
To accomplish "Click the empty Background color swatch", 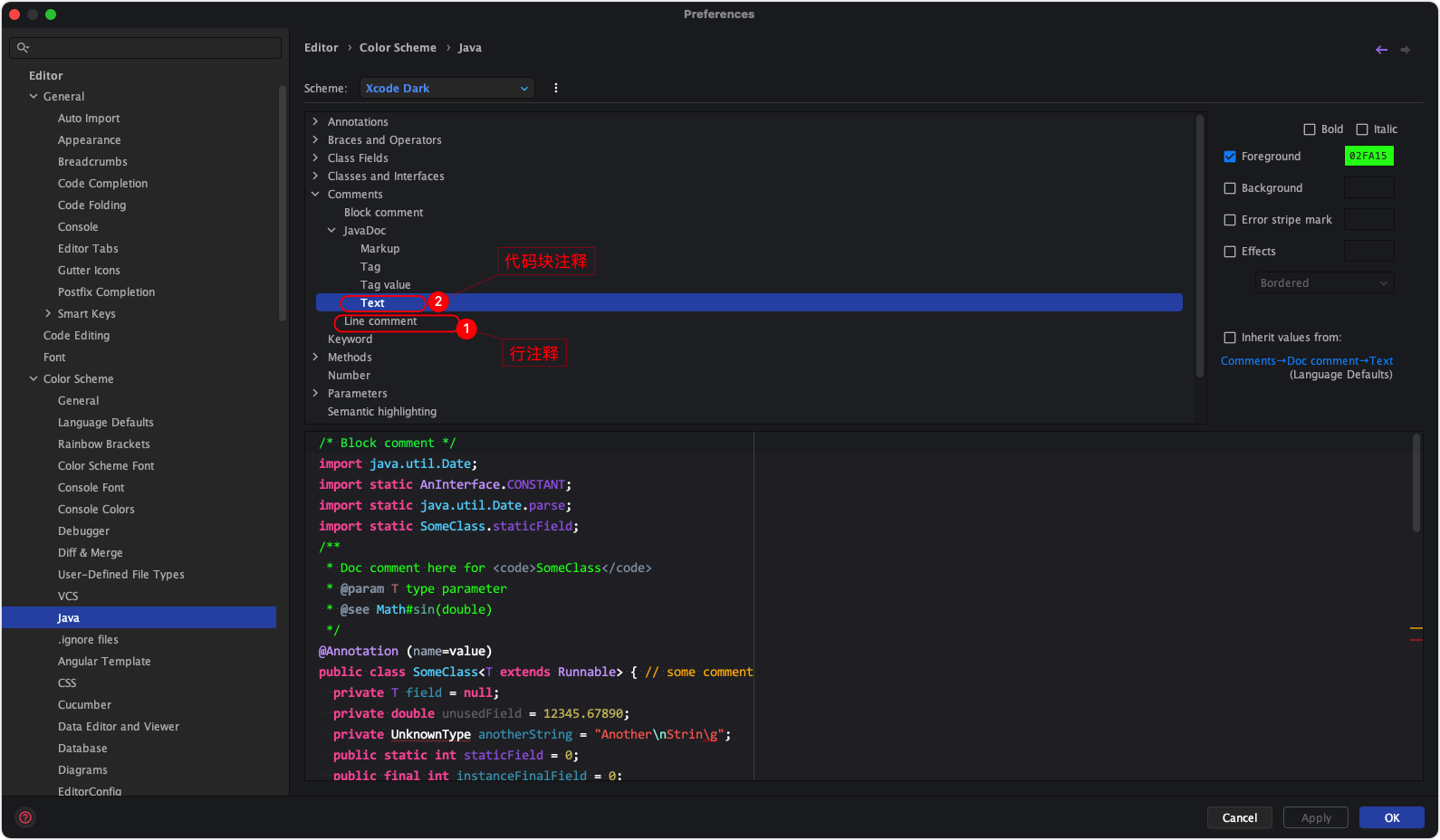I will (1368, 187).
